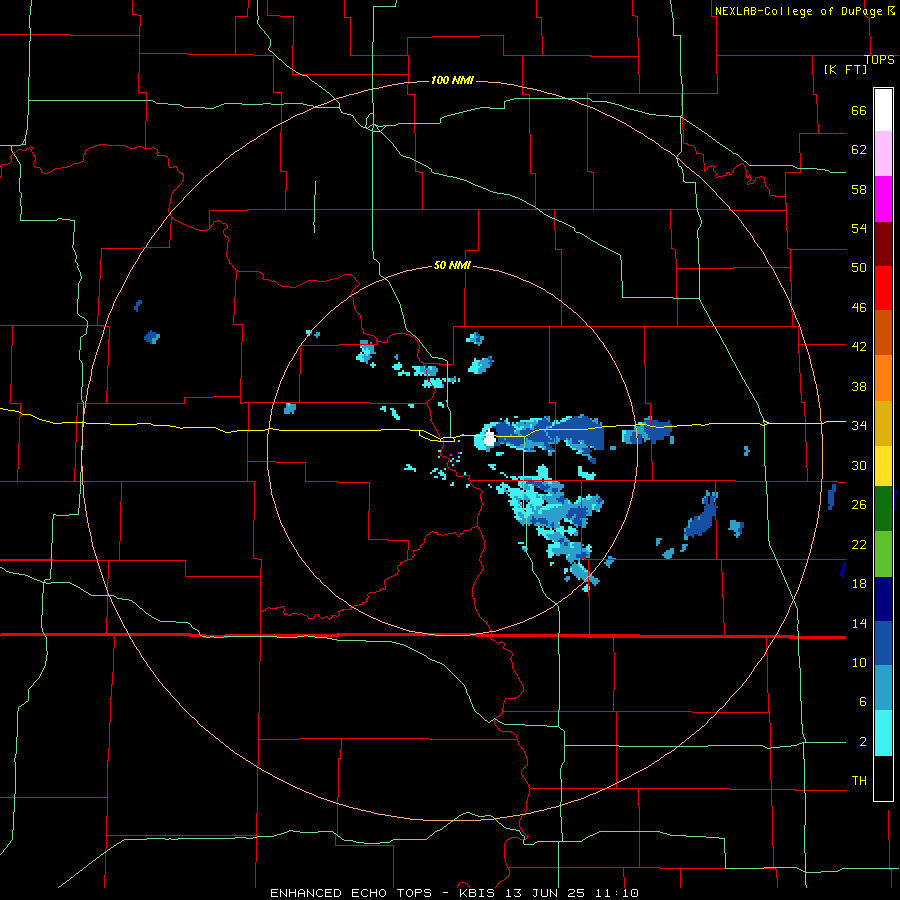This screenshot has width=900, height=900.
Task: Click the "[K FT]" units label
Action: tap(845, 69)
